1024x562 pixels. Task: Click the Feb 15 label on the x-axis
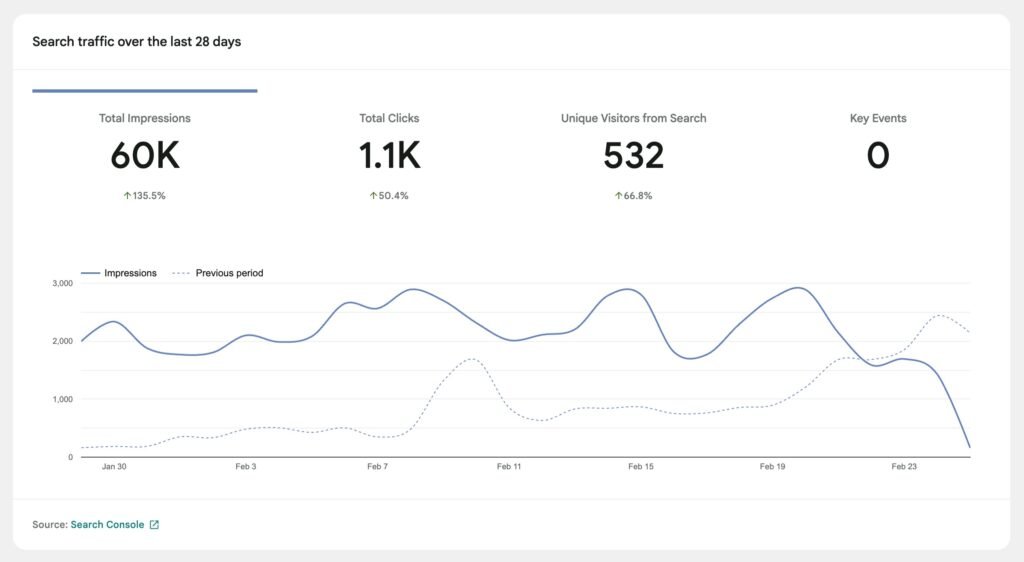coord(640,467)
